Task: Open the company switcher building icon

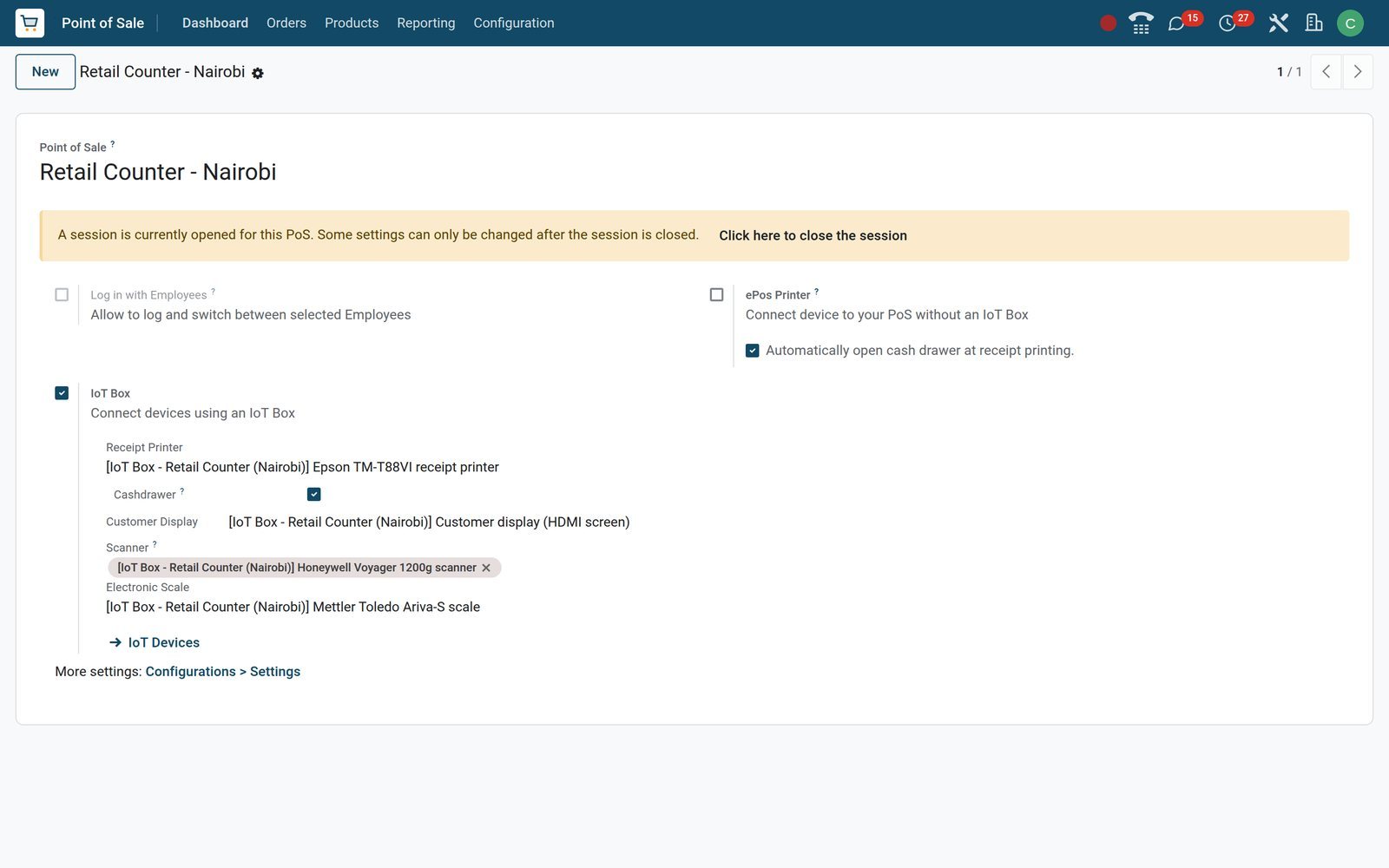Action: tap(1313, 23)
